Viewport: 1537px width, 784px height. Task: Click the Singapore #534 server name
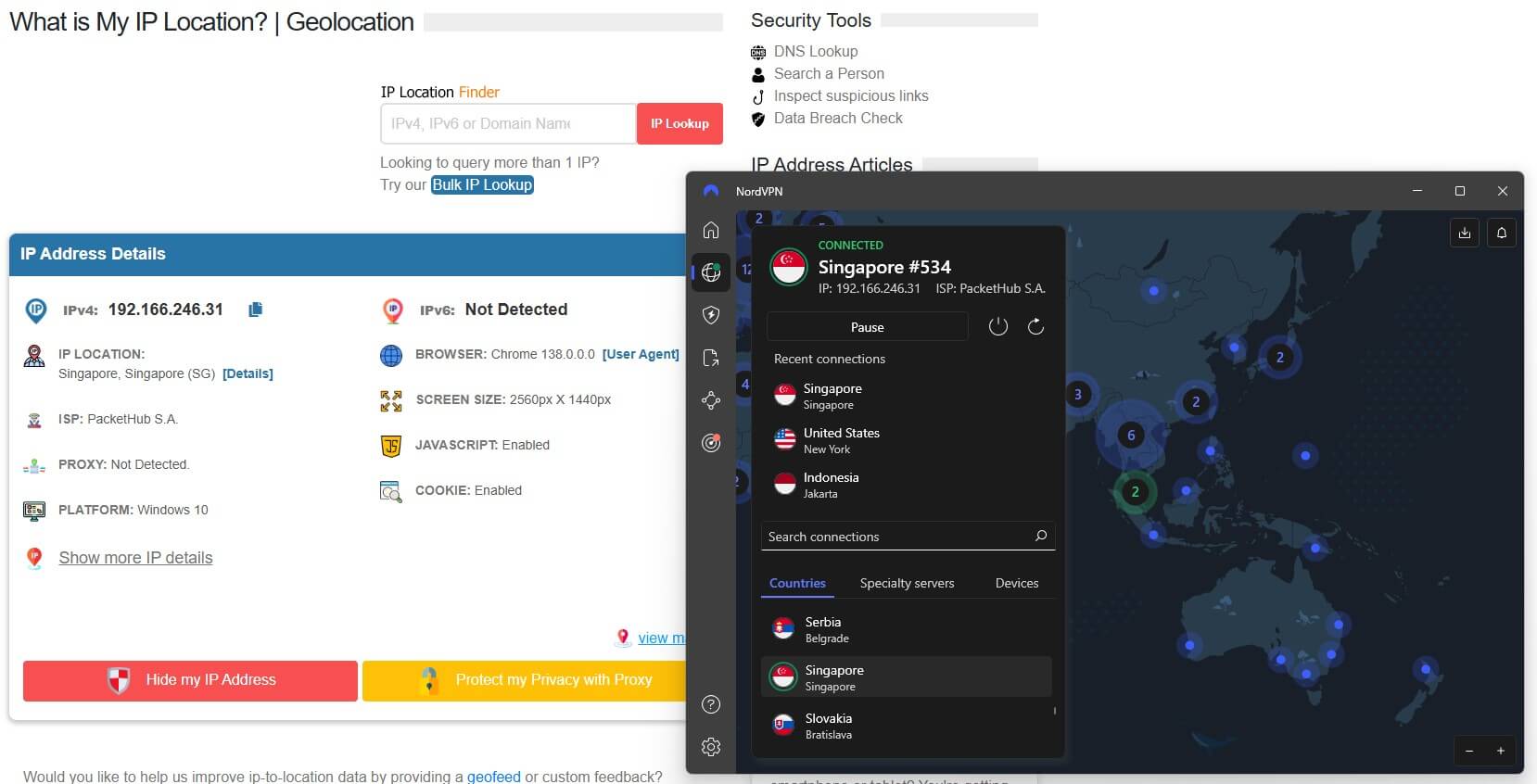[884, 267]
